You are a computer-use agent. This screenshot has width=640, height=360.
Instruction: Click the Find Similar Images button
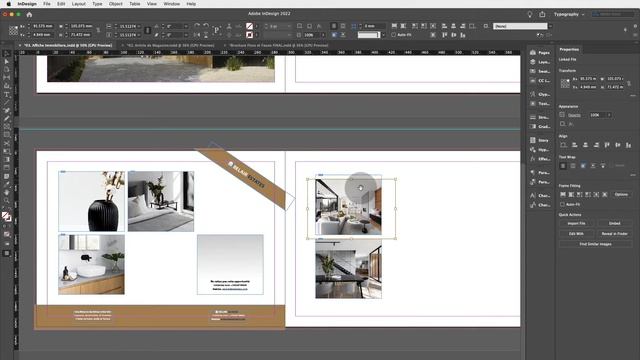[x=596, y=244]
